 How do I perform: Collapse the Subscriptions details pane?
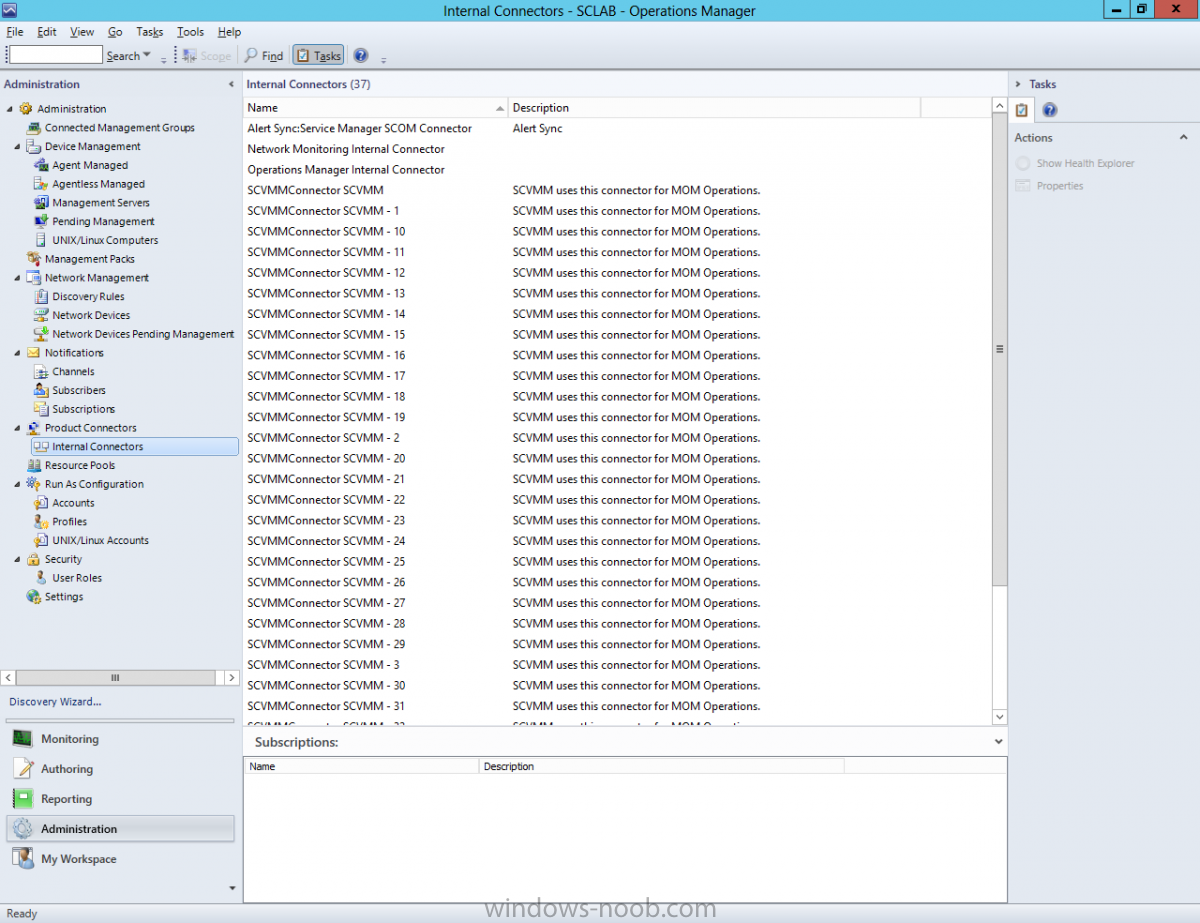point(998,742)
